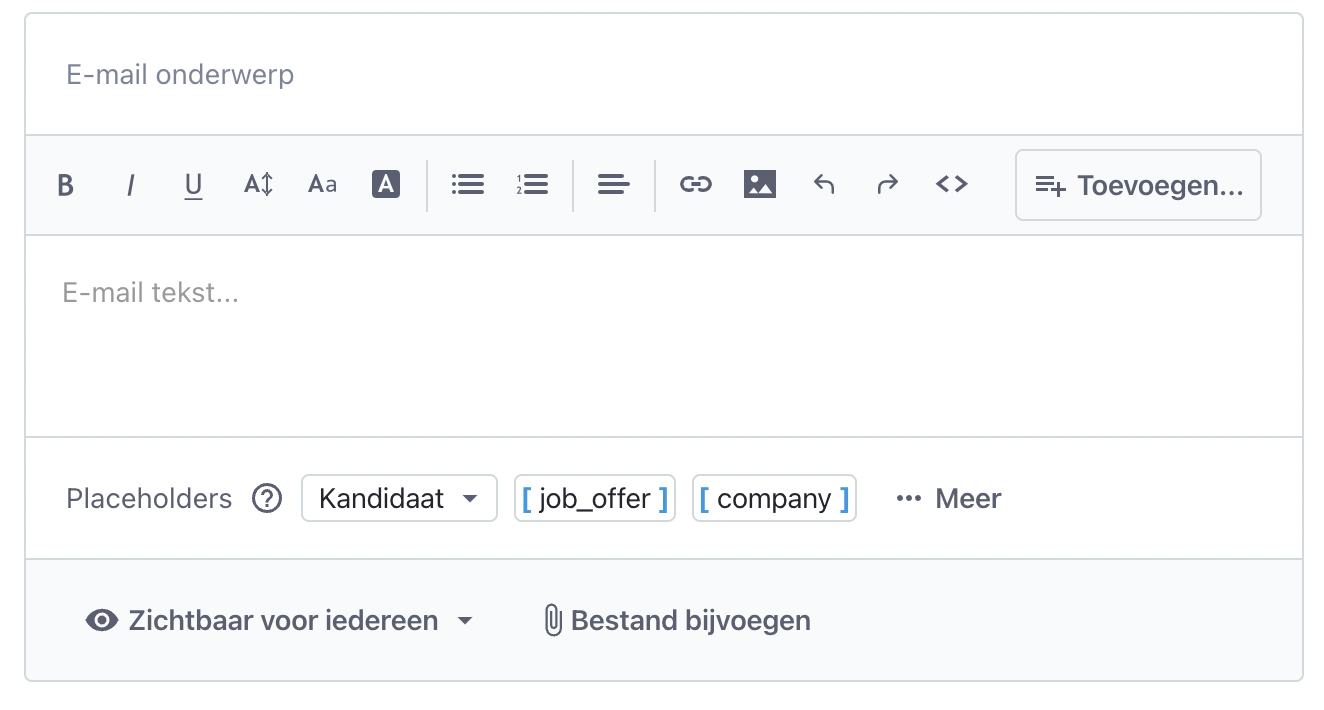
Task: Open the font size control
Action: (x=257, y=184)
